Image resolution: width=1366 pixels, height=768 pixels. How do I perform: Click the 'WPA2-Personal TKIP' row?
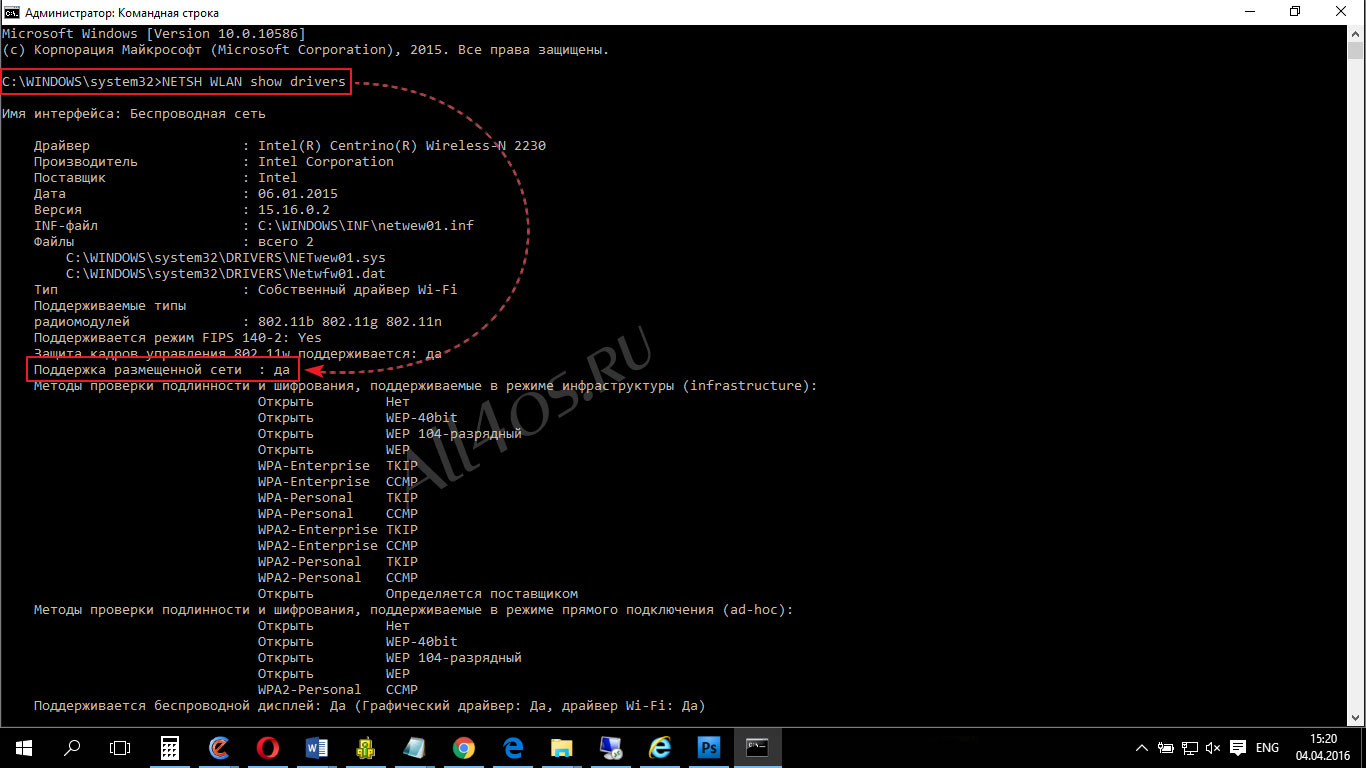coord(338,562)
